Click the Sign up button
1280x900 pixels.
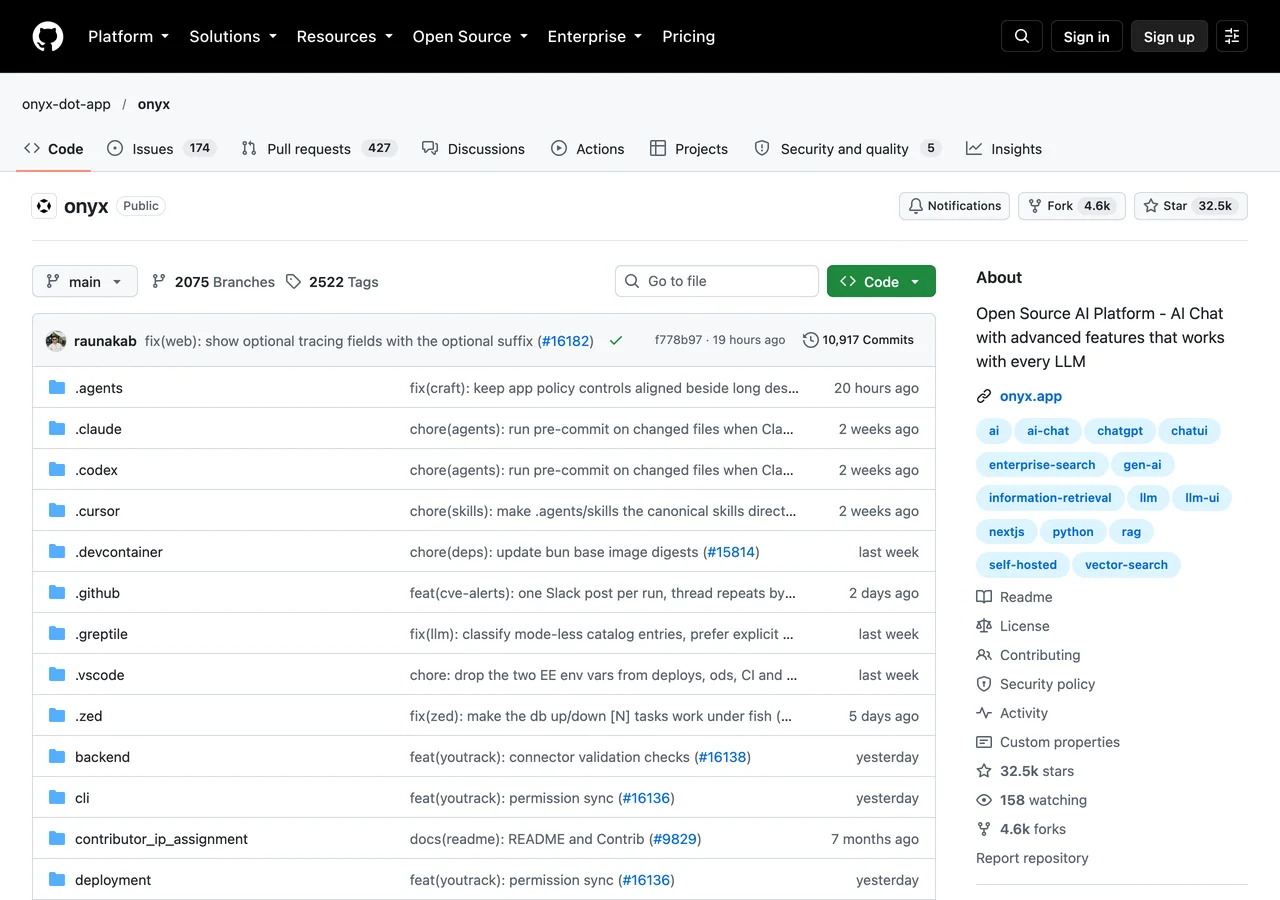point(1169,36)
